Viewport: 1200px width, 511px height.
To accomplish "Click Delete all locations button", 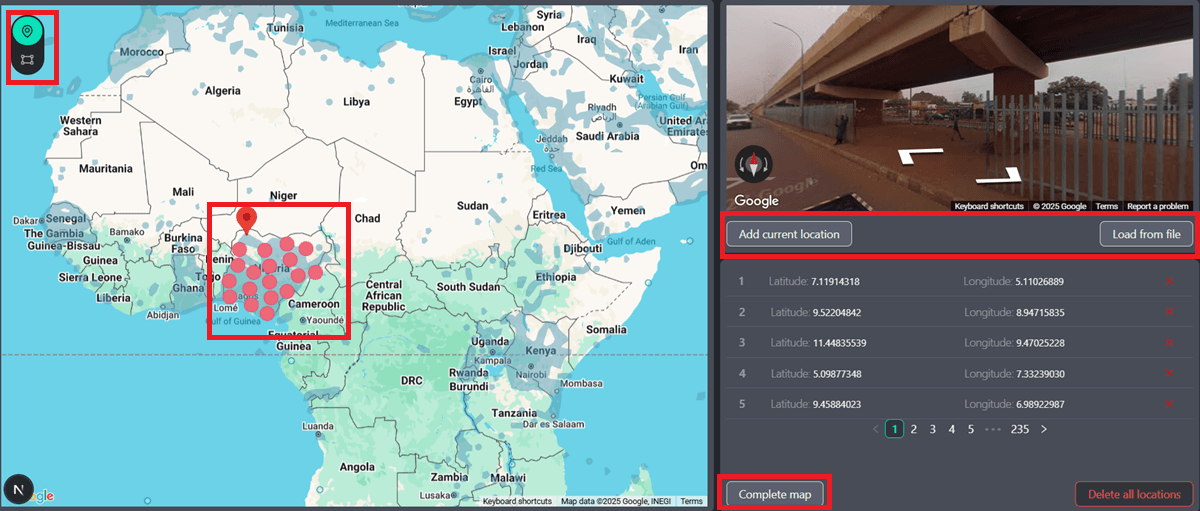I will tap(1133, 494).
